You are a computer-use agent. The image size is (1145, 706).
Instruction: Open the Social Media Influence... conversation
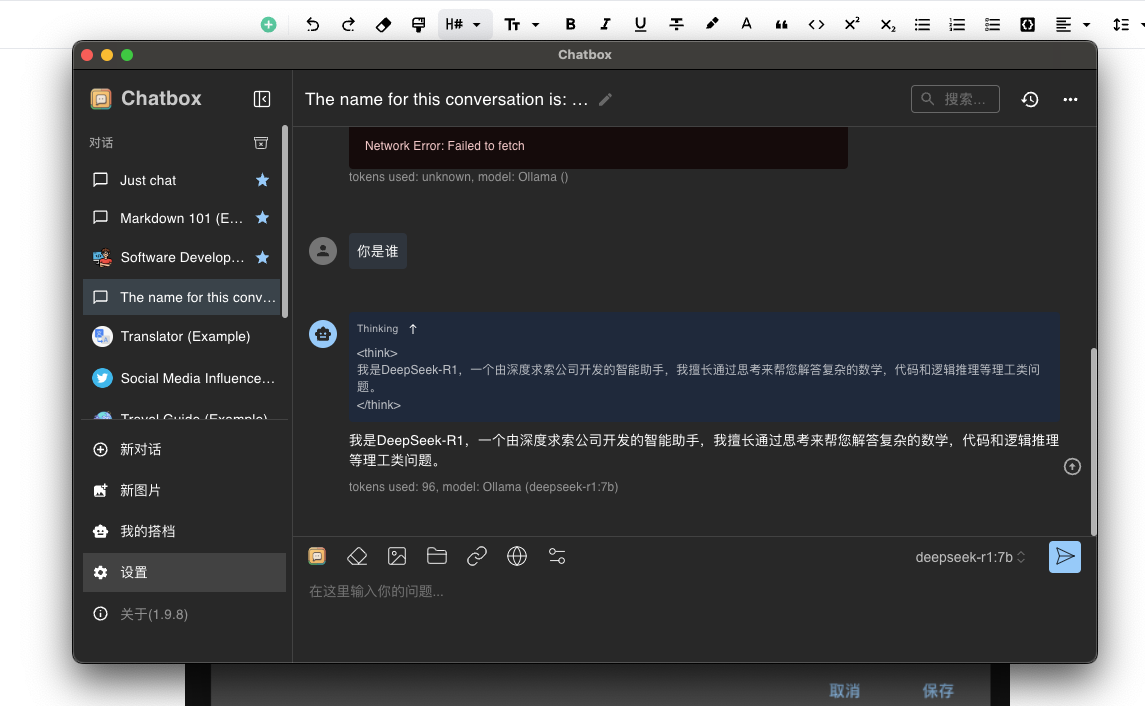181,378
